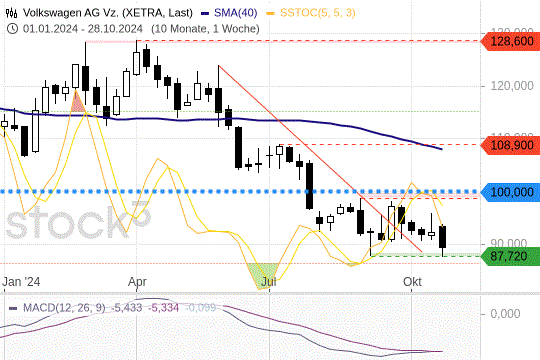Click the green oversold stochastic area near Jul
The image size is (540, 360).
pyautogui.click(x=264, y=275)
